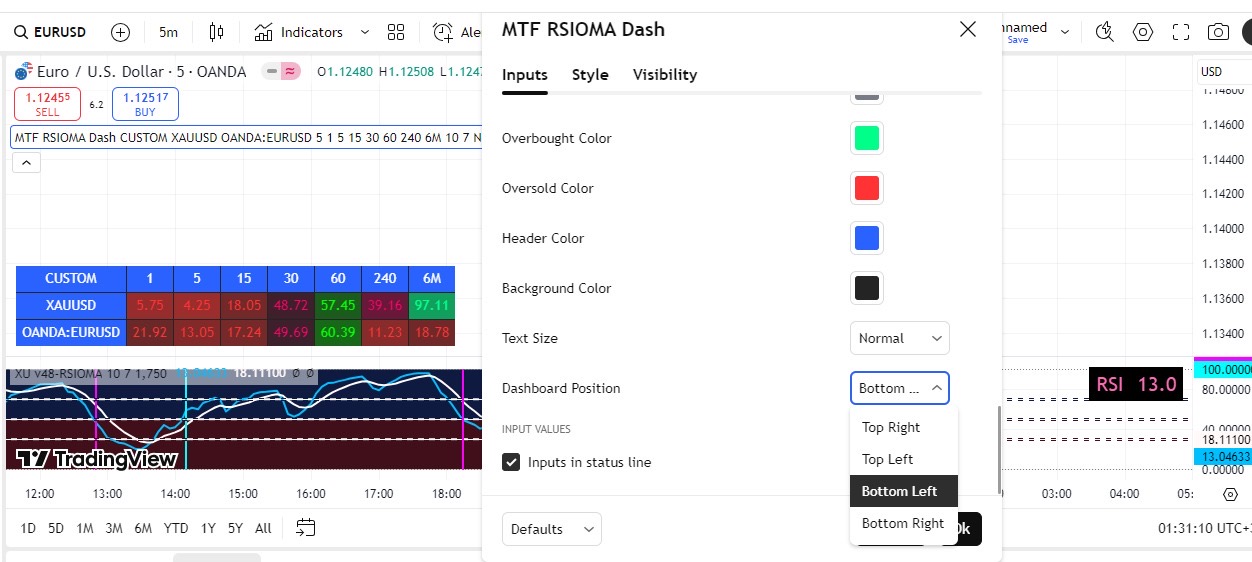Image resolution: width=1252 pixels, height=562 pixels.
Task: Take a chart snapshot with camera icon
Action: (1218, 32)
